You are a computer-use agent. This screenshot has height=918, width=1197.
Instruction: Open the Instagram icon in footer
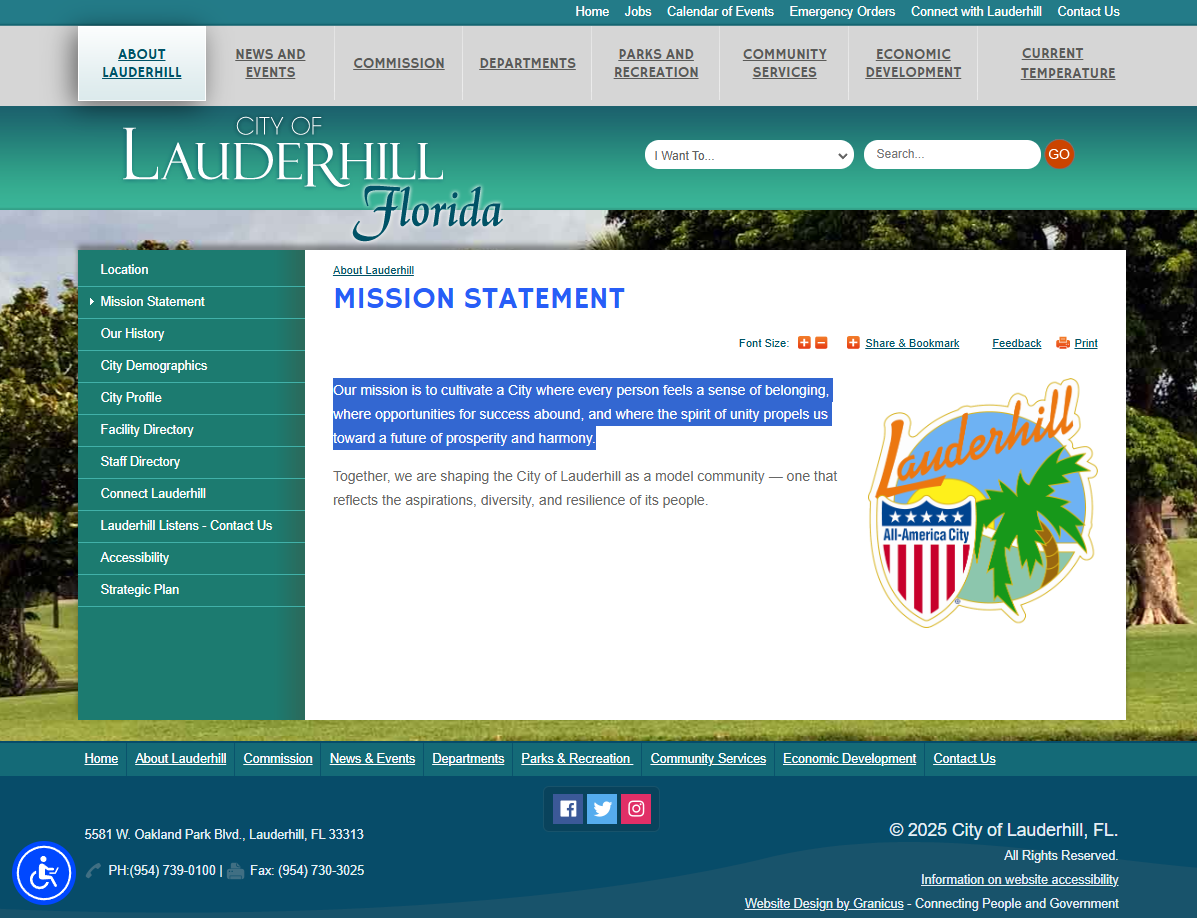click(x=636, y=809)
